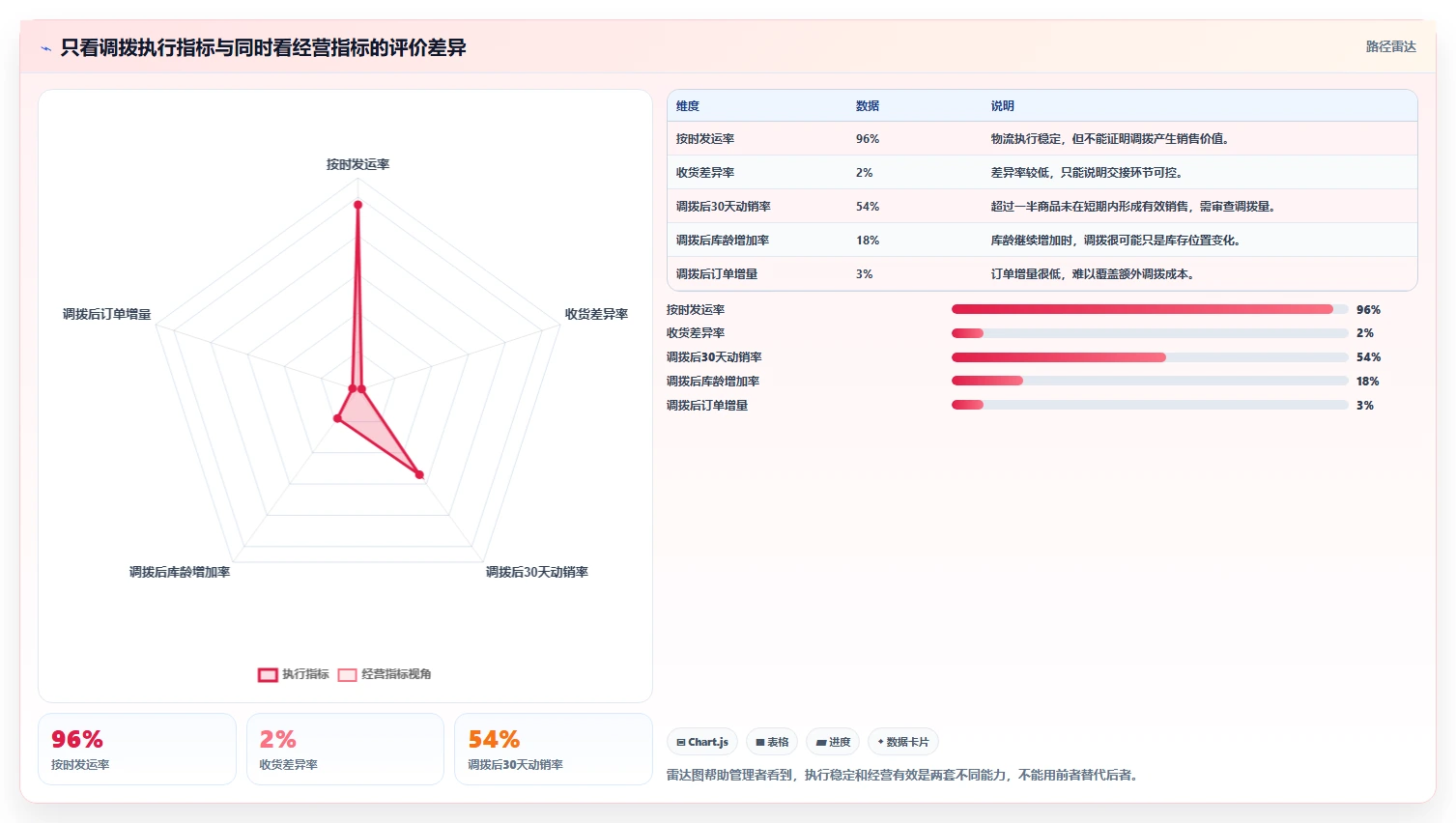Click the title icon beside the heading
Viewport: 1456px width, 823px height.
pyautogui.click(x=45, y=48)
